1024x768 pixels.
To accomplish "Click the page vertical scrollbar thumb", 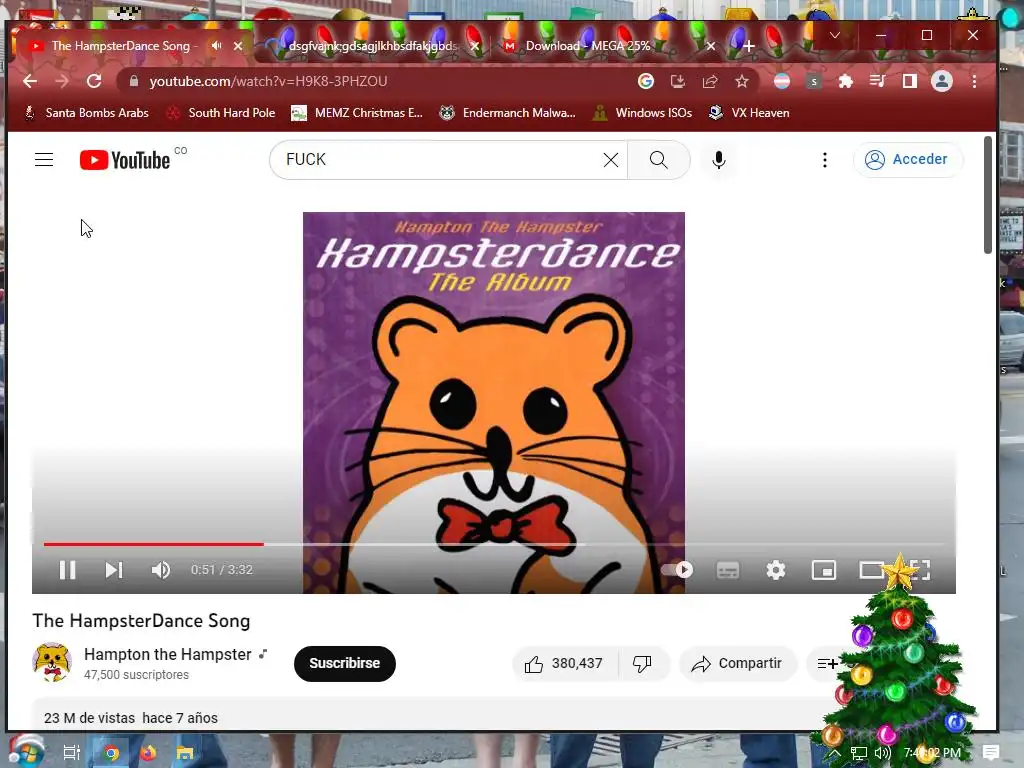I will 987,195.
